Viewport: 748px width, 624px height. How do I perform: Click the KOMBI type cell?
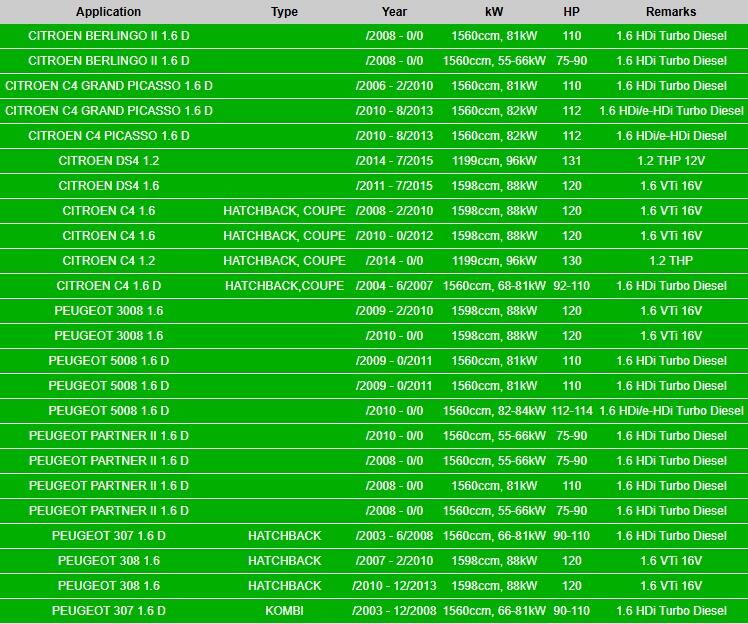[284, 611]
